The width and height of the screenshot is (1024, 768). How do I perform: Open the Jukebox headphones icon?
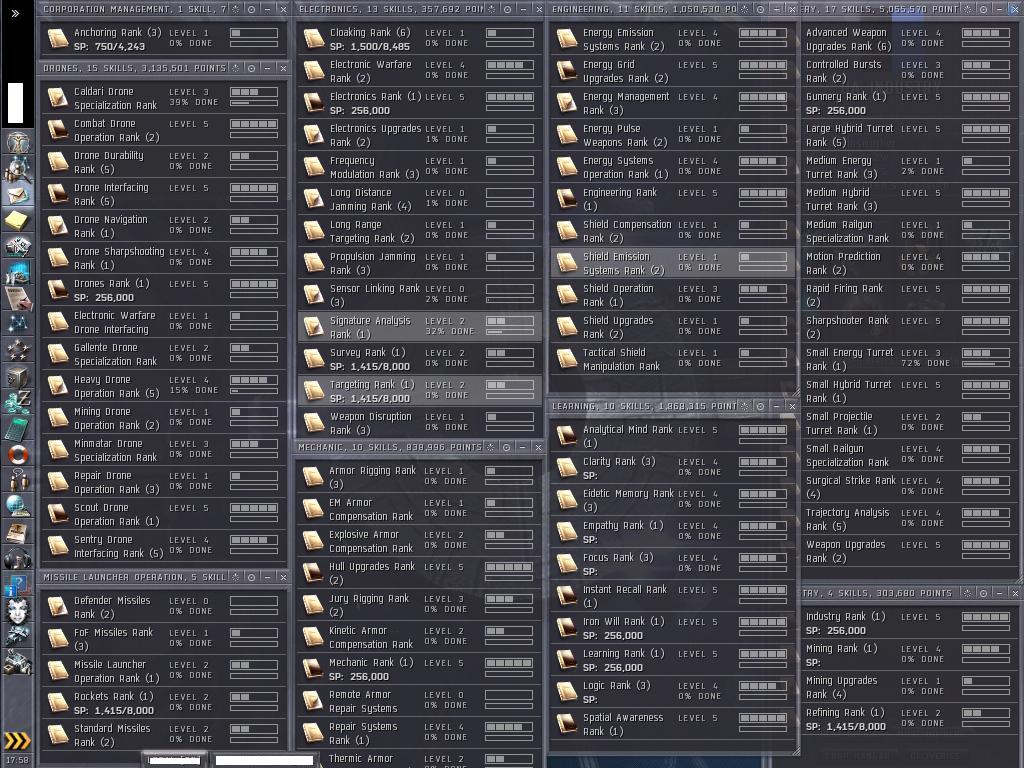click(17, 558)
